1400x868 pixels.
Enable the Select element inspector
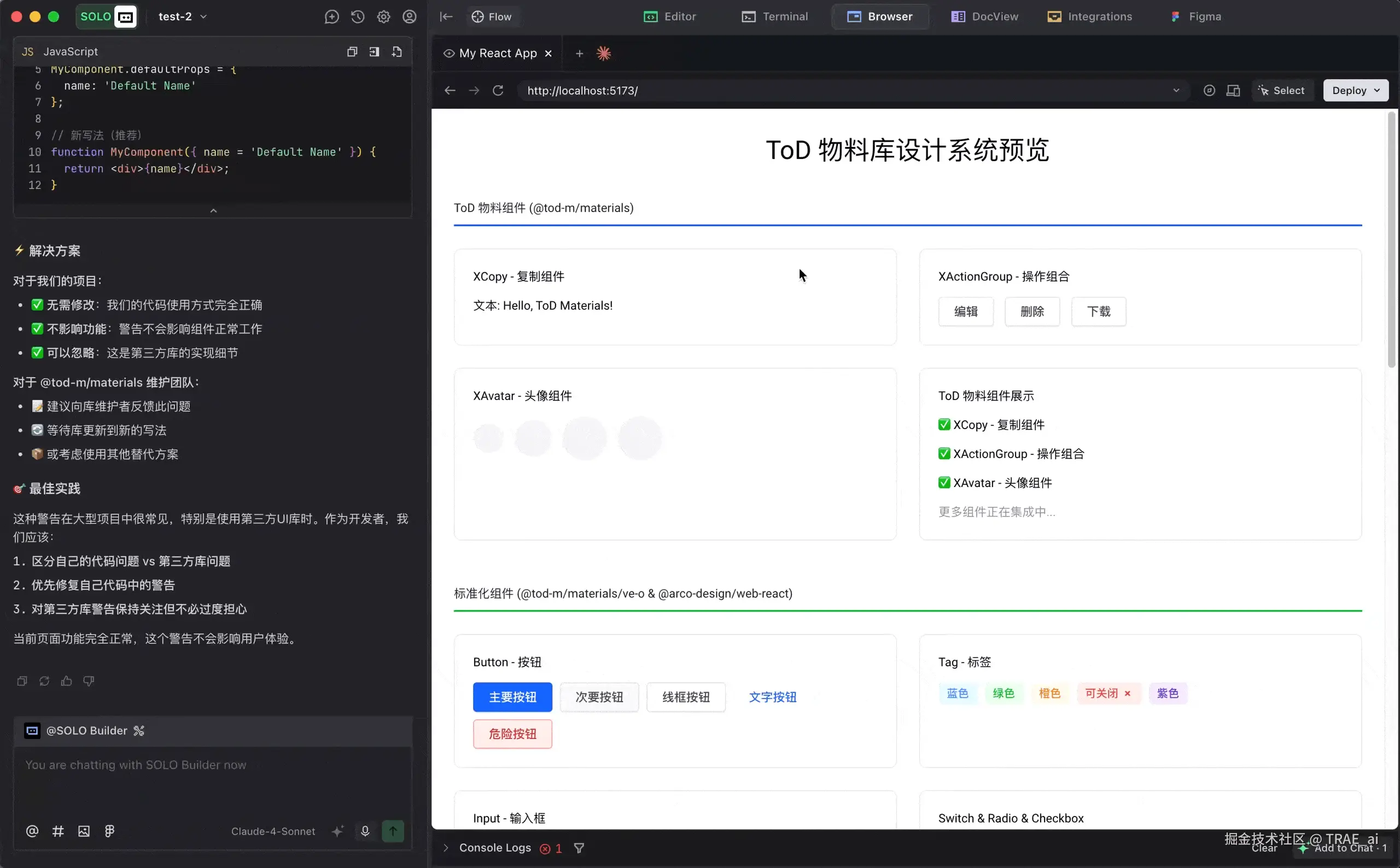[1282, 90]
